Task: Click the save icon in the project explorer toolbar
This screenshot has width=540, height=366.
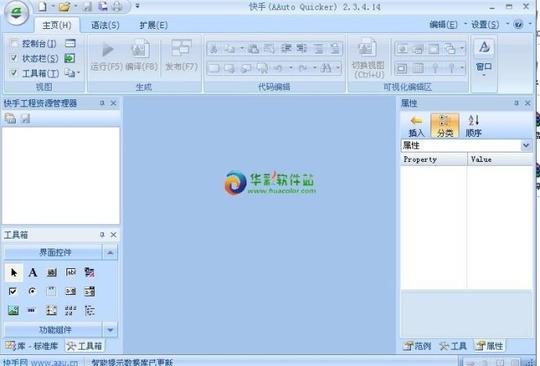Action: click(26, 118)
